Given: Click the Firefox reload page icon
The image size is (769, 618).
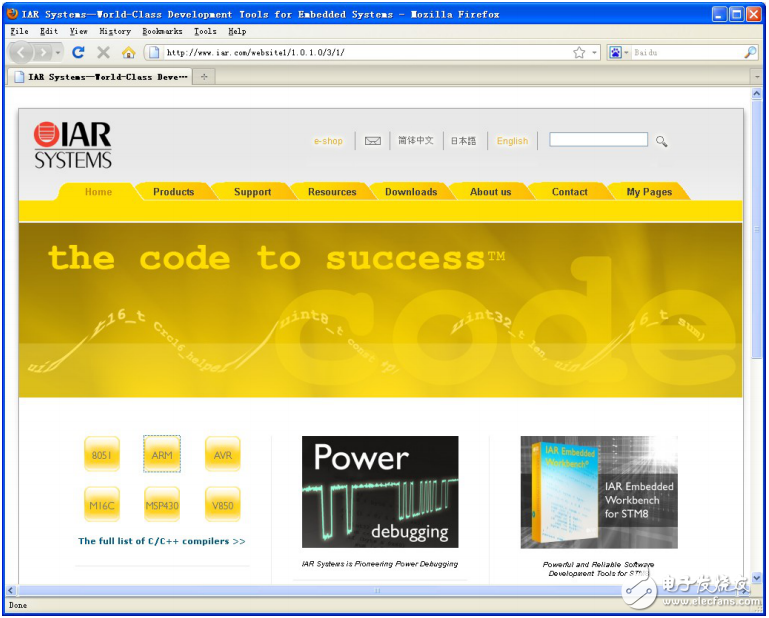Looking at the screenshot, I should pyautogui.click(x=79, y=52).
